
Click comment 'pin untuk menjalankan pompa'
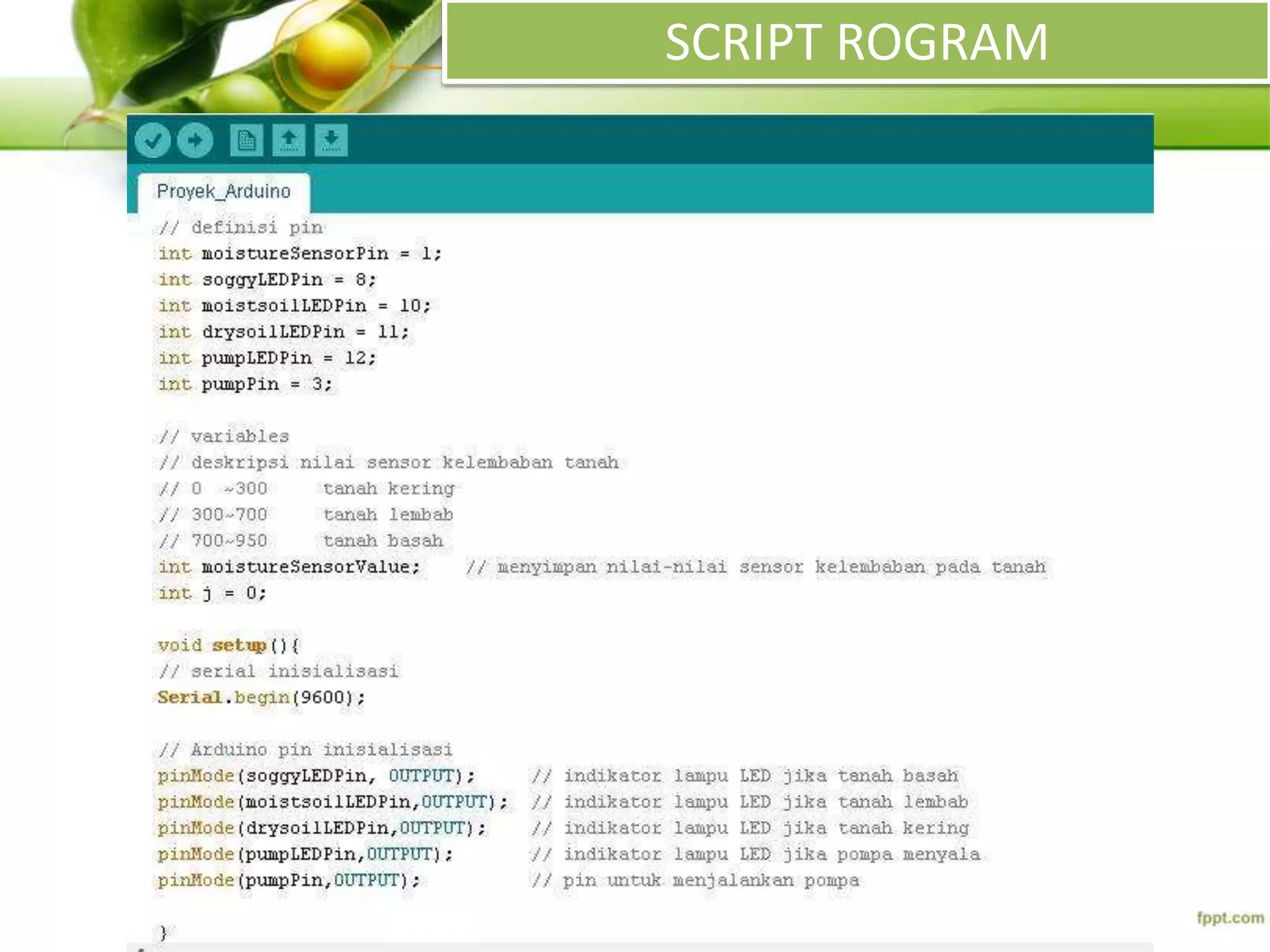point(711,880)
